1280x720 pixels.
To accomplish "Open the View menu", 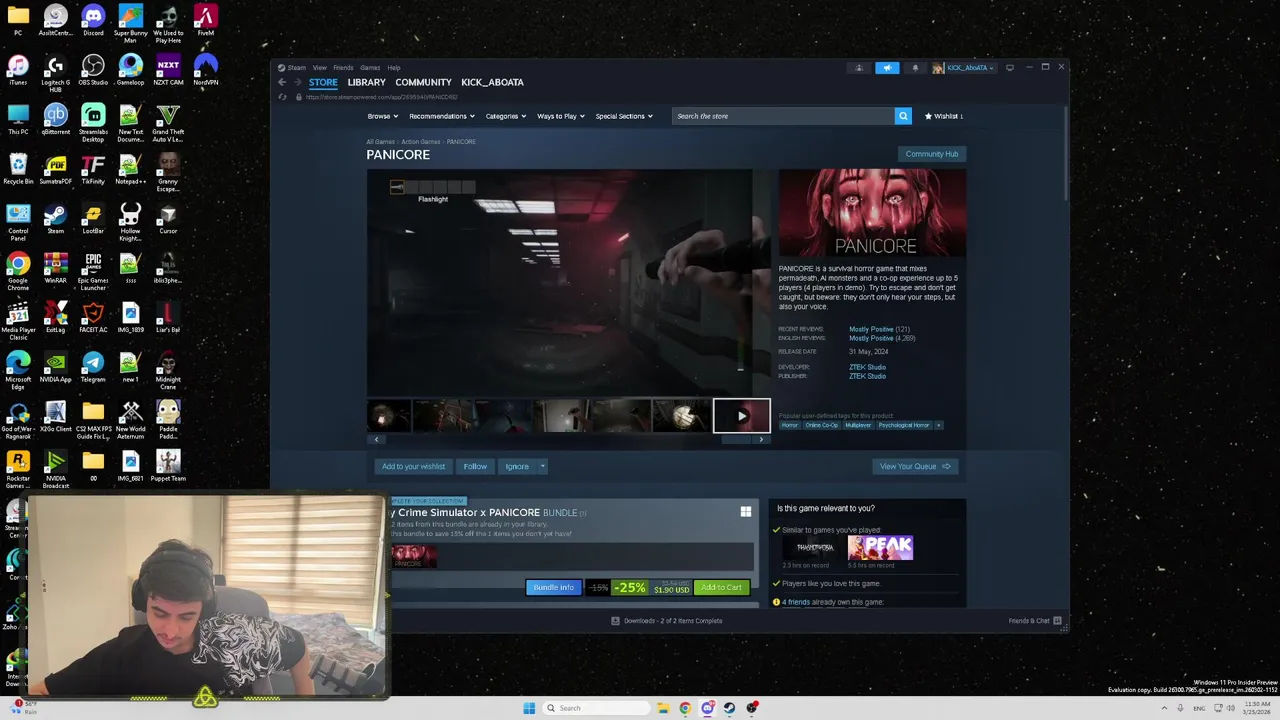I will [319, 68].
